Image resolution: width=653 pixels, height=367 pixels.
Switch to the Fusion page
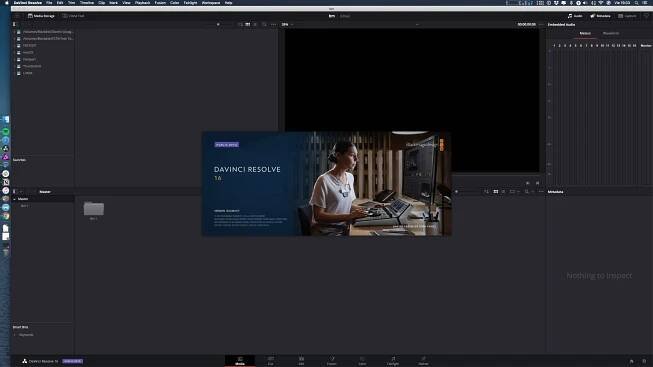tap(331, 361)
